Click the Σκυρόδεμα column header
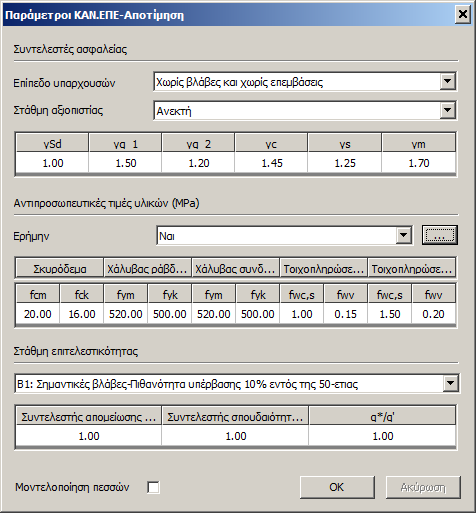The image size is (476, 513). pyautogui.click(x=60, y=269)
